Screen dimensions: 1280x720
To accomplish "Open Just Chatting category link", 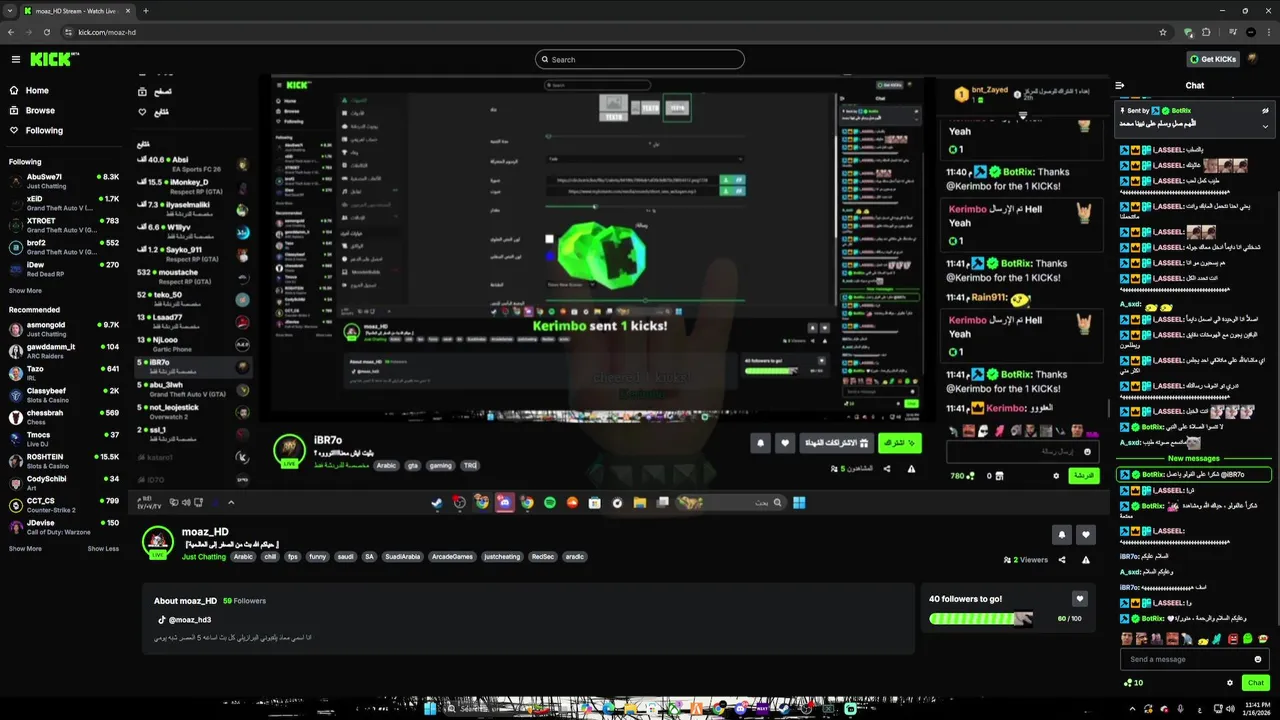I will click(204, 557).
